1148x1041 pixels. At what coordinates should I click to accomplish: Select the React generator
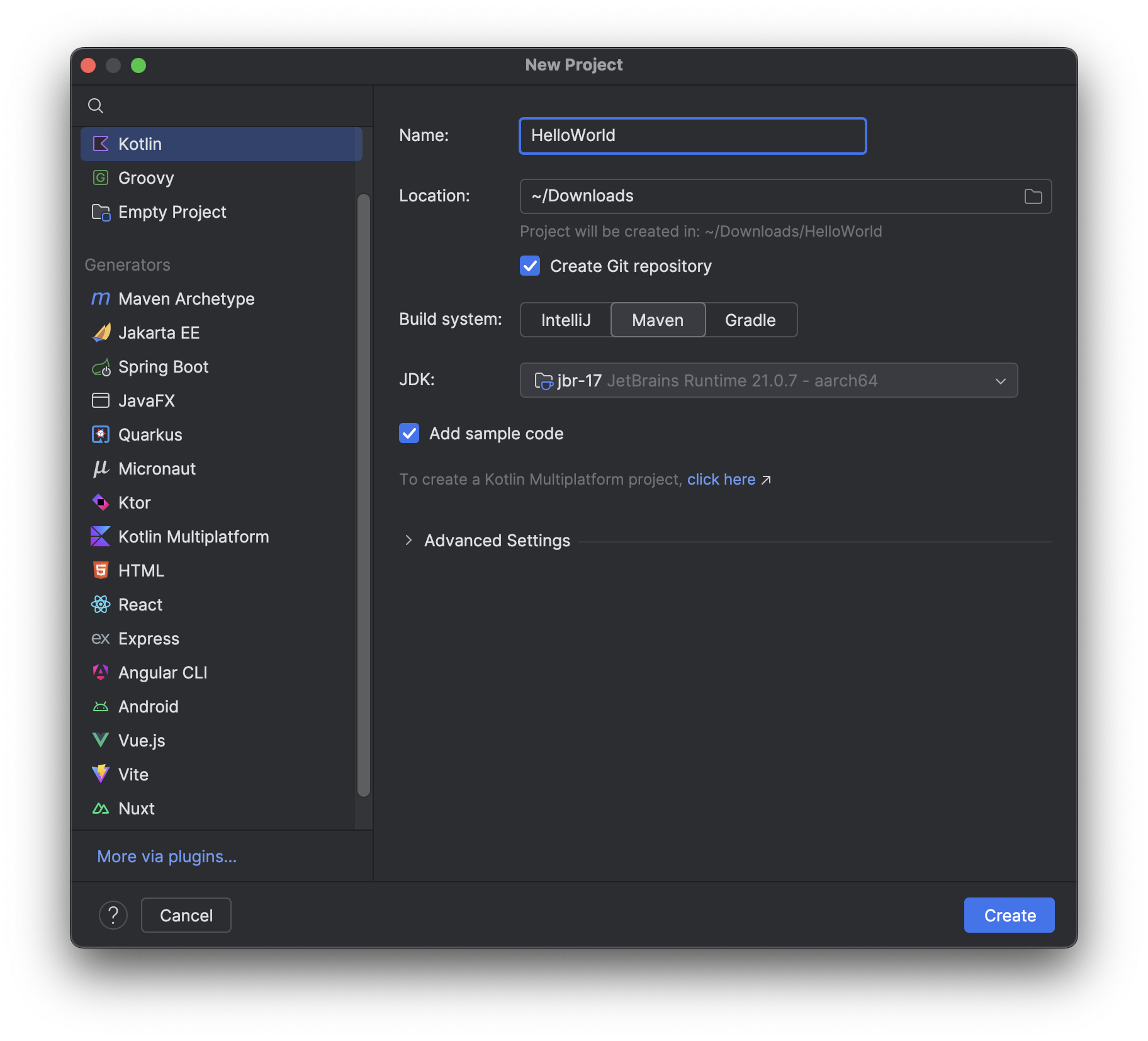(140, 604)
